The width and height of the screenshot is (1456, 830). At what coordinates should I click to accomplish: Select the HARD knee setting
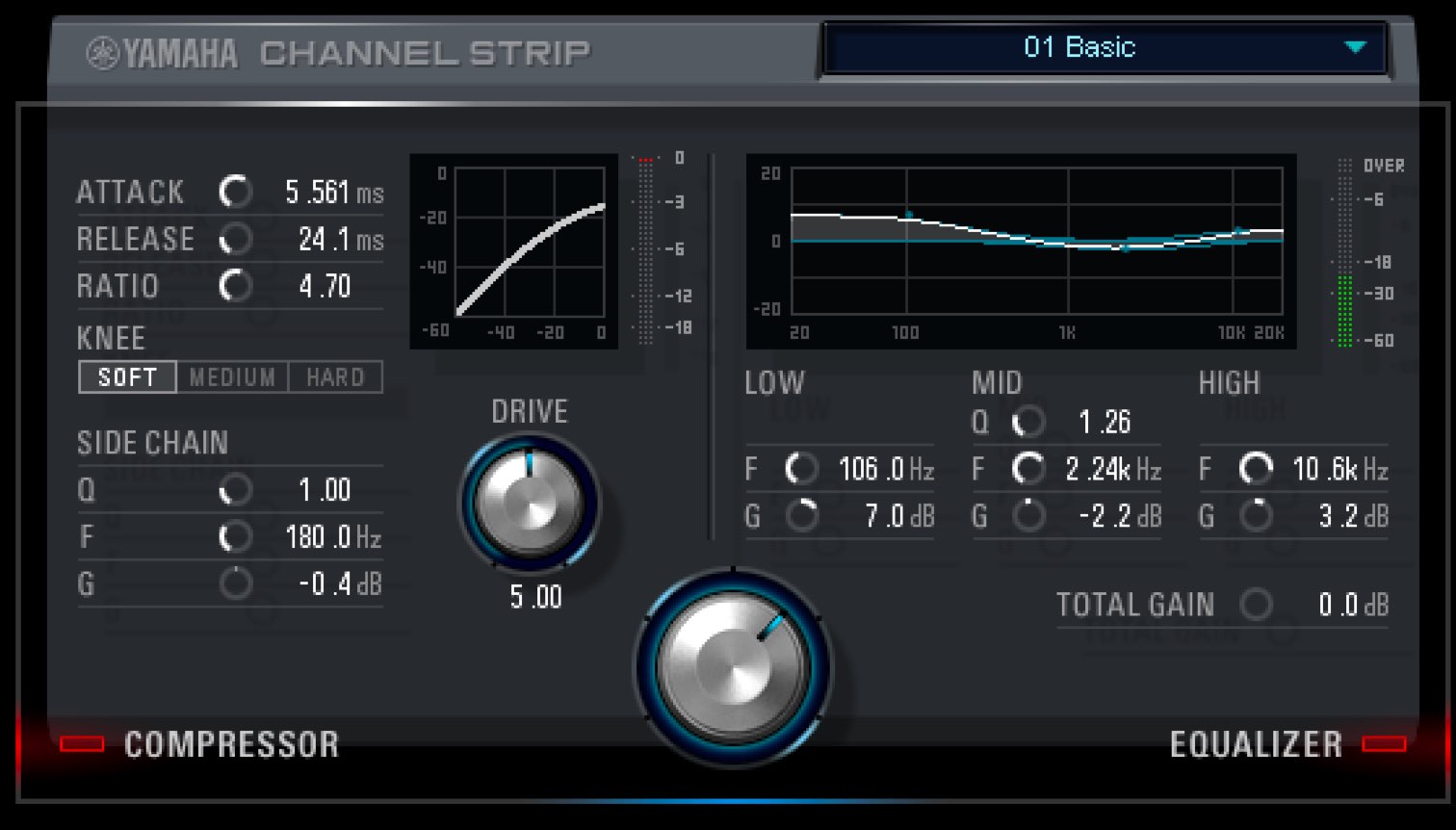[x=335, y=376]
